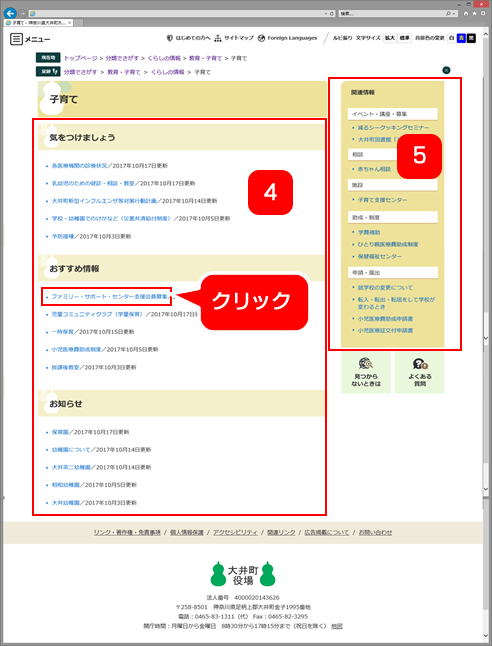Set background color to black swatch
This screenshot has width=492, height=646.
pos(471,38)
